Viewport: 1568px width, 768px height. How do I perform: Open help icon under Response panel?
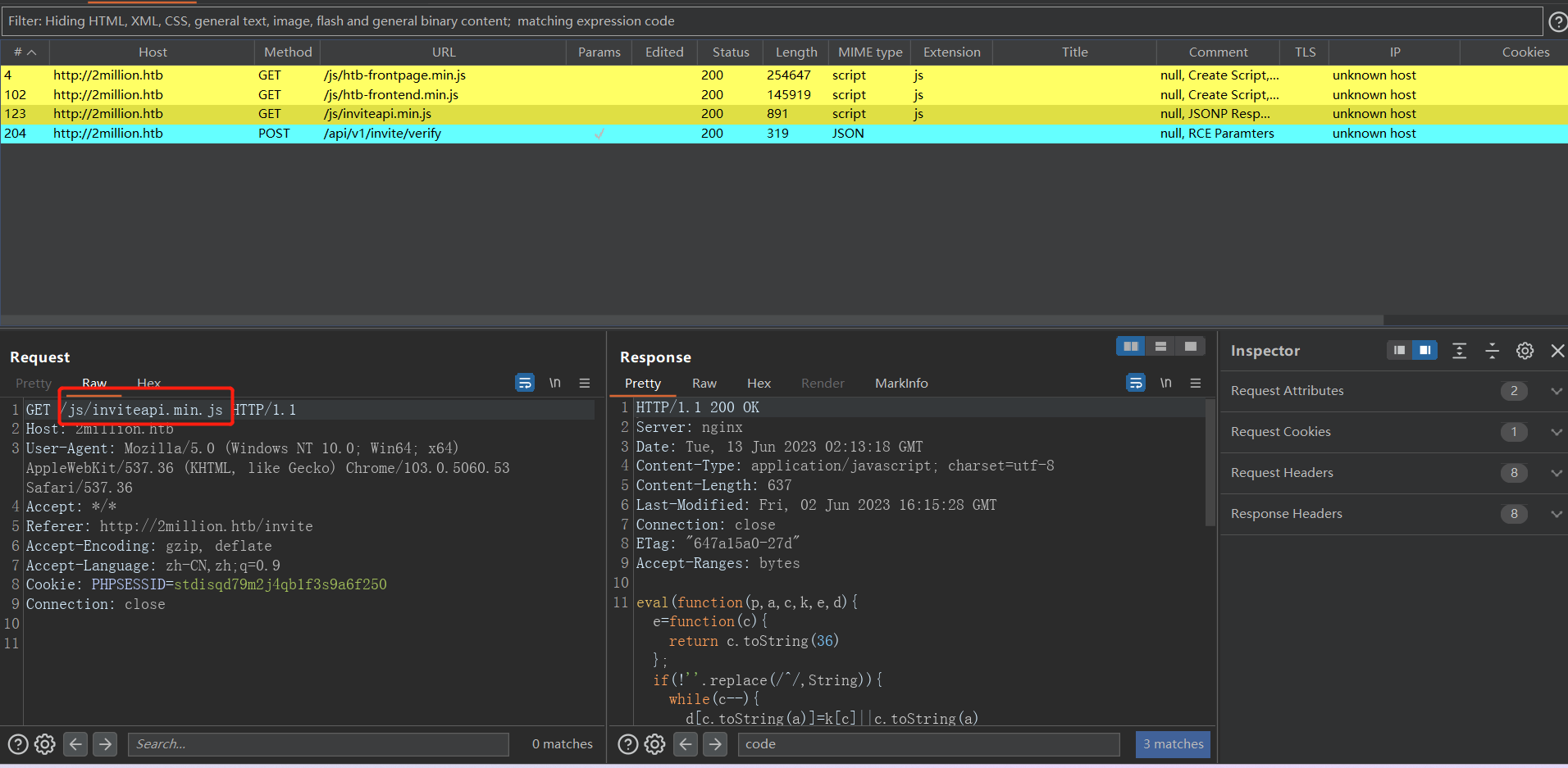click(628, 744)
